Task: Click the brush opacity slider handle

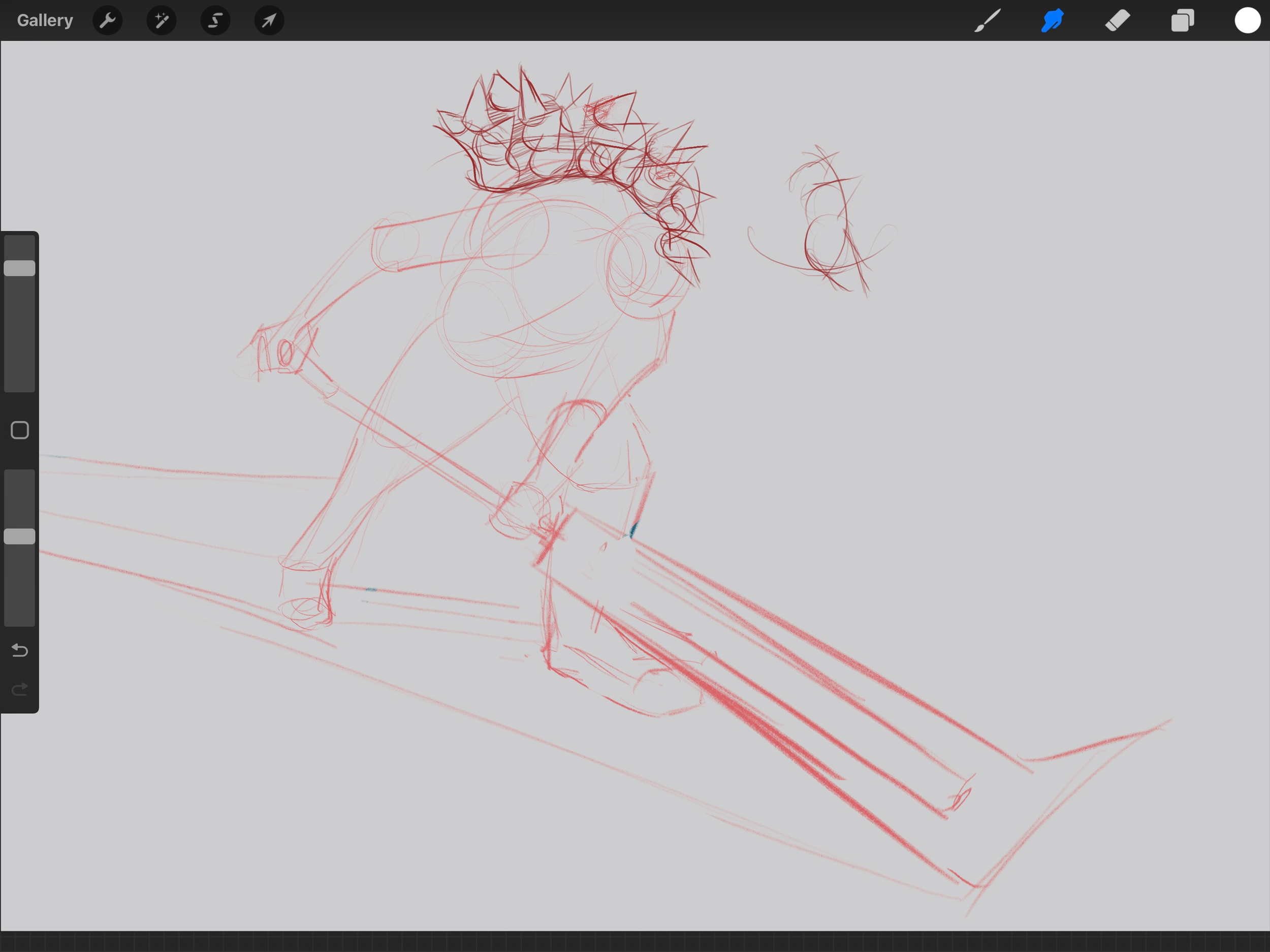Action: click(x=19, y=536)
